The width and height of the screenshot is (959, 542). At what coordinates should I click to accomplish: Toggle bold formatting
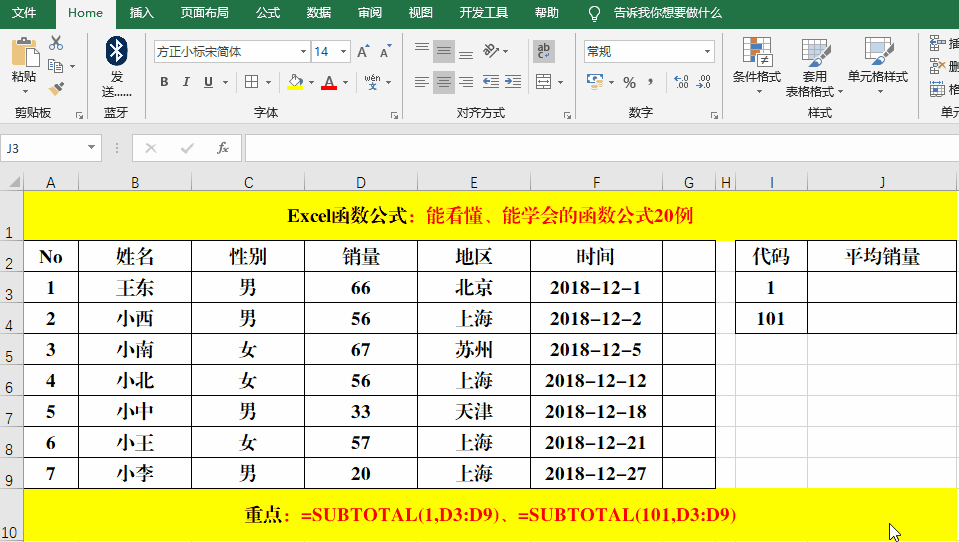coord(164,82)
